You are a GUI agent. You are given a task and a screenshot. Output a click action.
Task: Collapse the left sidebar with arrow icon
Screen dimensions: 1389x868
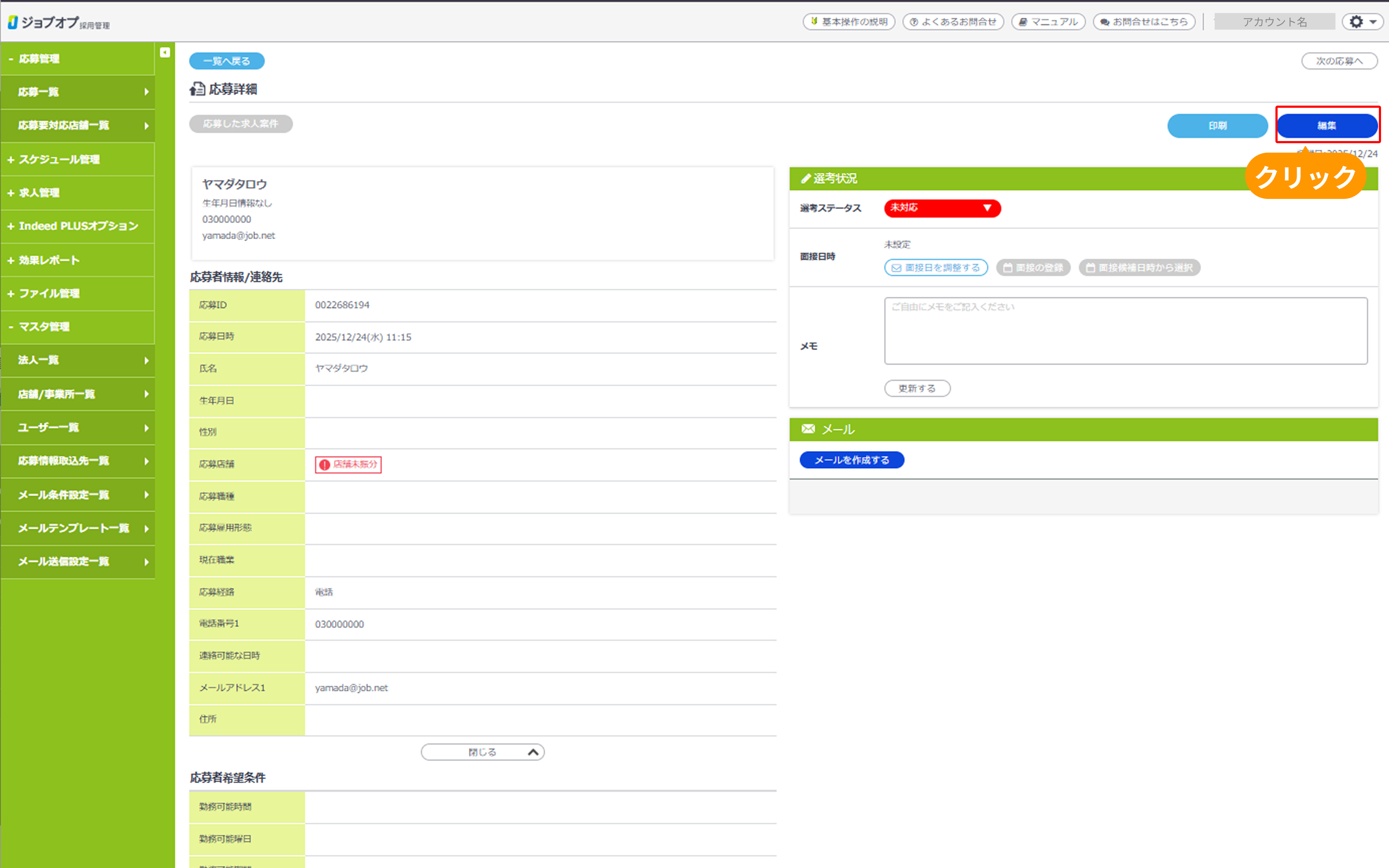[165, 53]
